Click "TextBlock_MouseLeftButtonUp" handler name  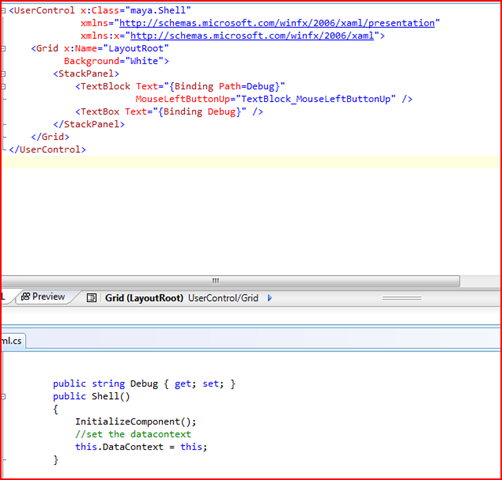click(316, 99)
